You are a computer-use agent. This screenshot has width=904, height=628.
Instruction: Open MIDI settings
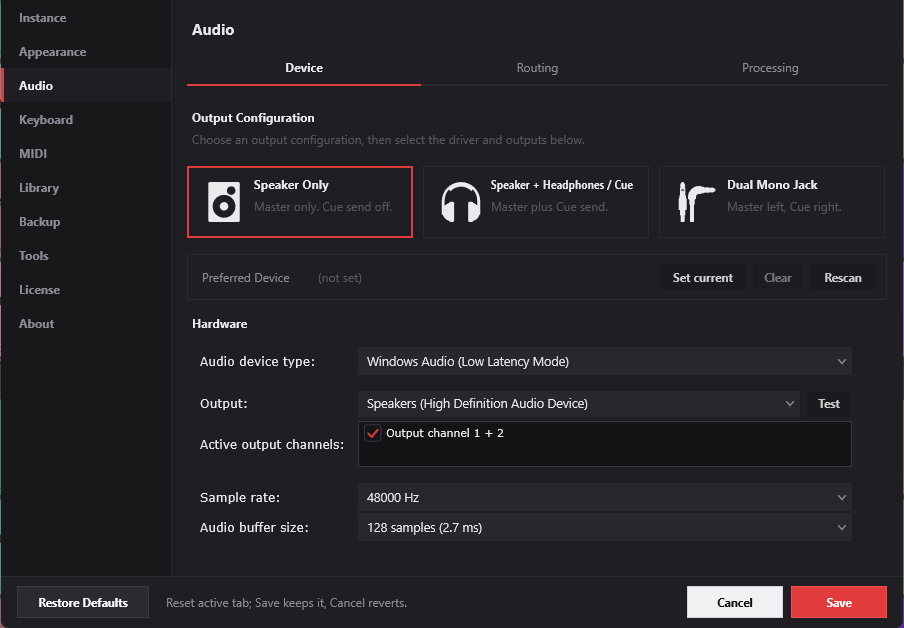(86, 153)
